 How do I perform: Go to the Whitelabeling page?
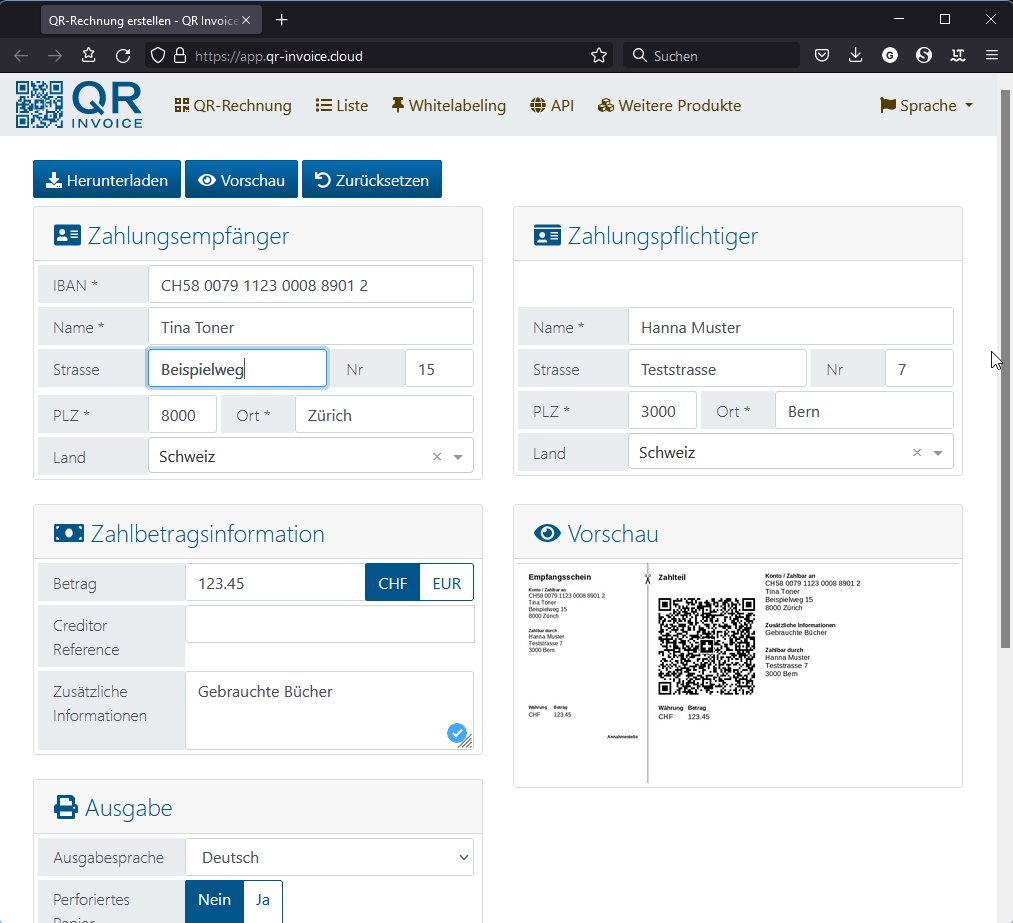click(448, 106)
